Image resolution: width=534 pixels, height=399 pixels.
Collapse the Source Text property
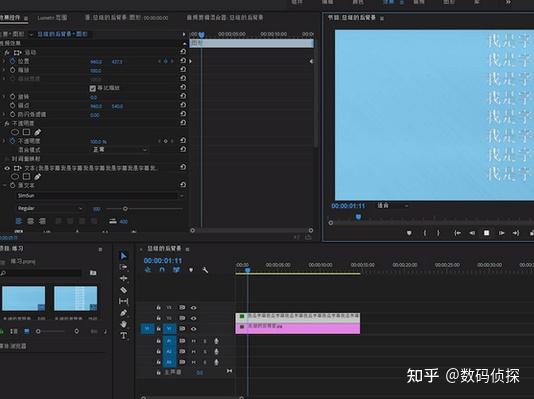coord(5,185)
